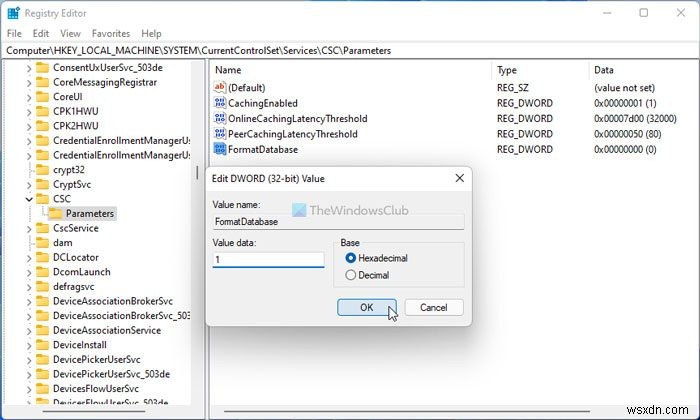Click the PeerCachingLatencyThreshold DWORD icon

[220, 134]
